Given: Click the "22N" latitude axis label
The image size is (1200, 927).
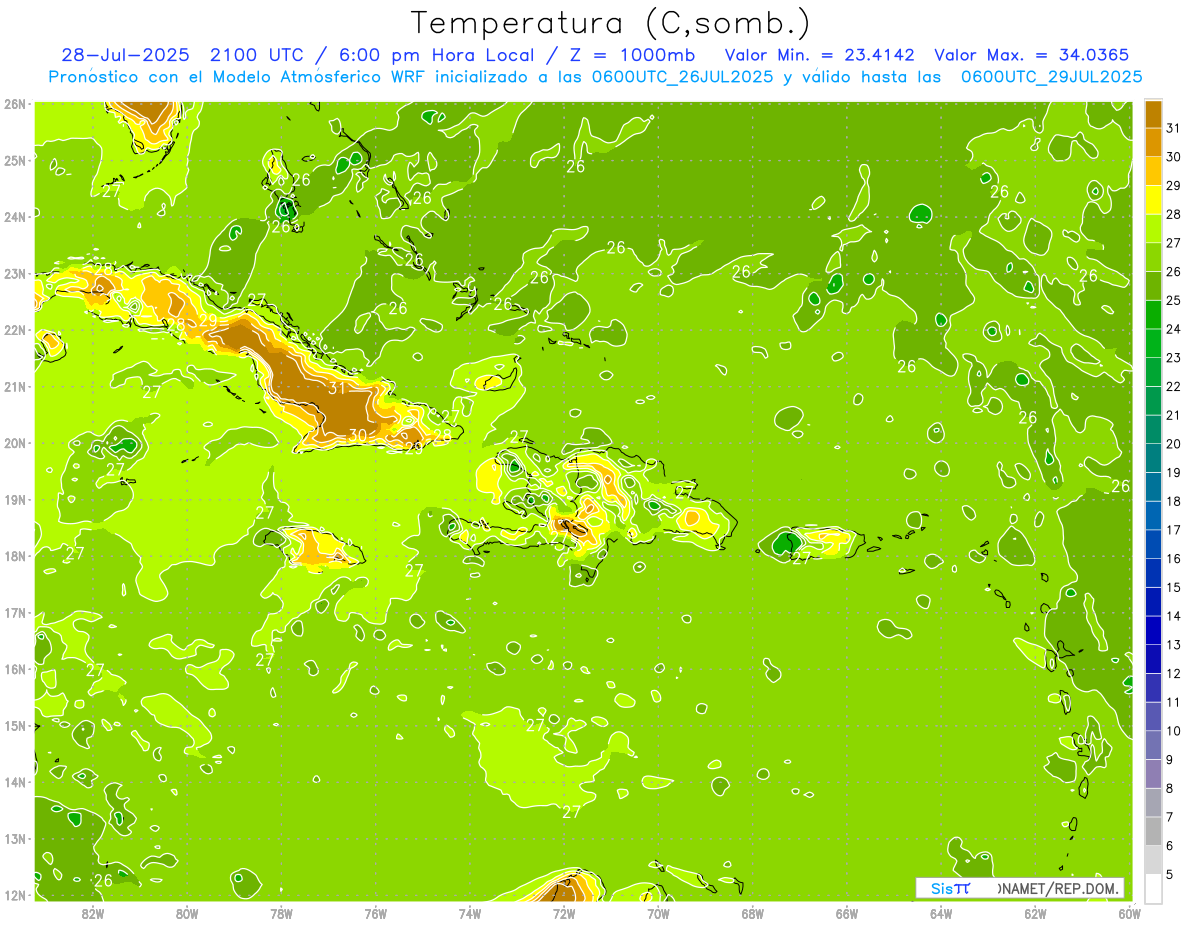Looking at the screenshot, I should coord(14,330).
